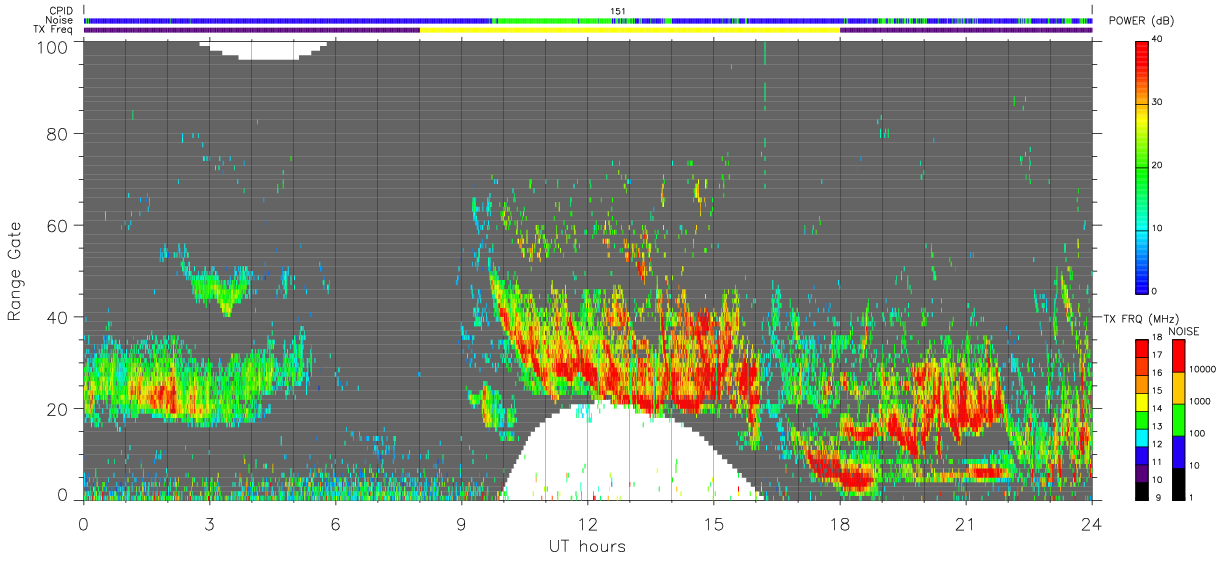Click the 12 tick on TX FRQ legend
Viewport: 1228px width, 567px height.
pyautogui.click(x=1157, y=444)
